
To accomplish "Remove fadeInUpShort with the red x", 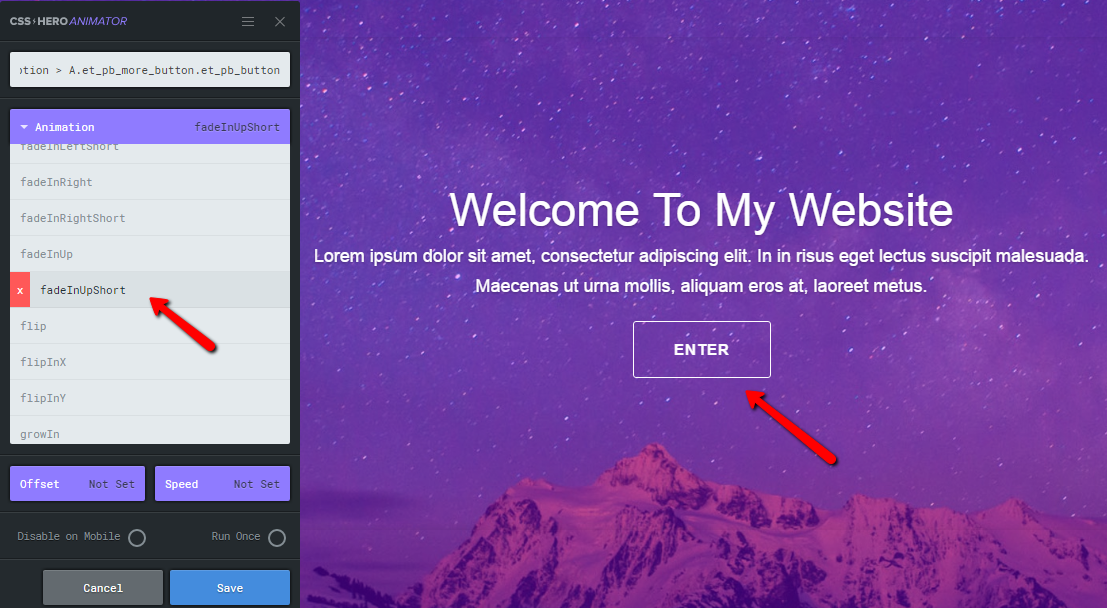I will tap(20, 290).
